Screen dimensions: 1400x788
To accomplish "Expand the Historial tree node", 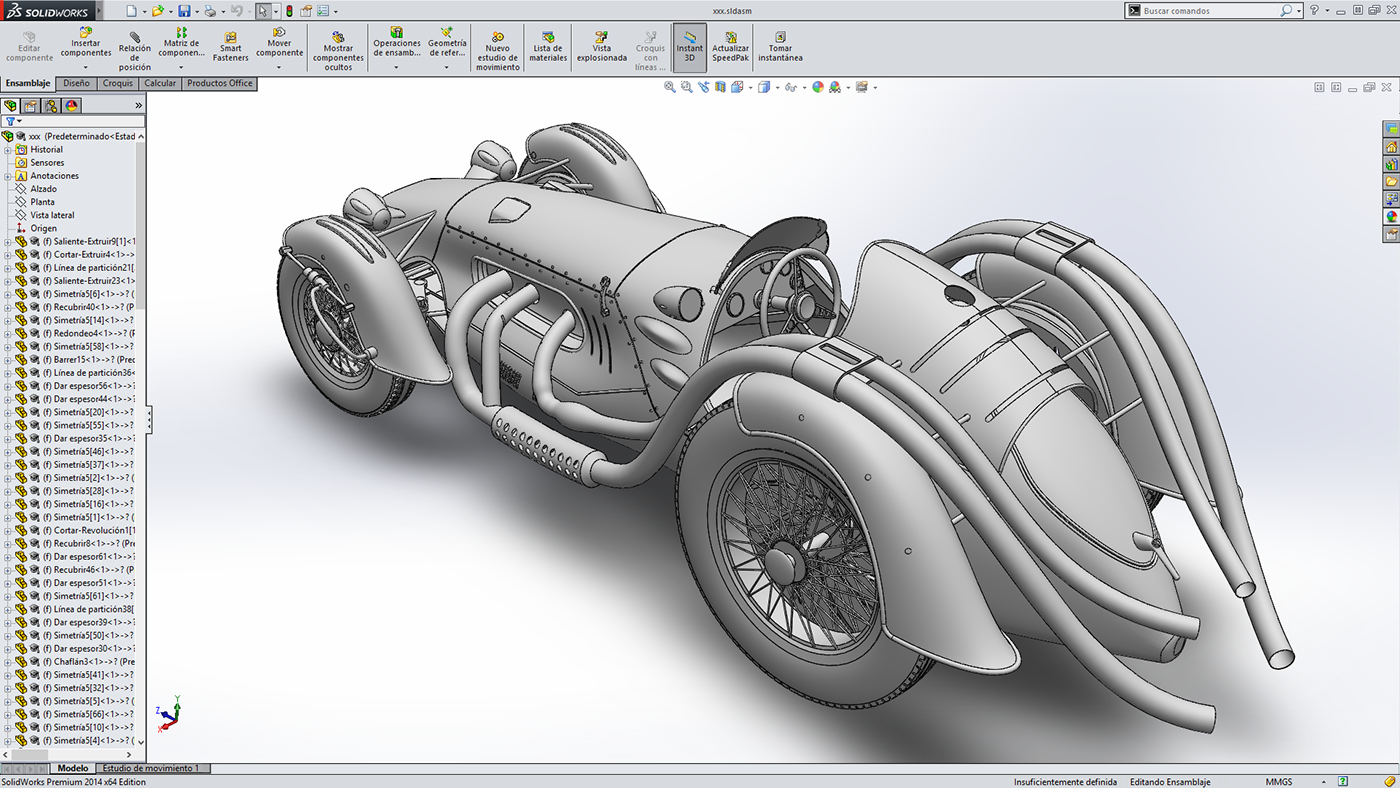I will point(8,150).
